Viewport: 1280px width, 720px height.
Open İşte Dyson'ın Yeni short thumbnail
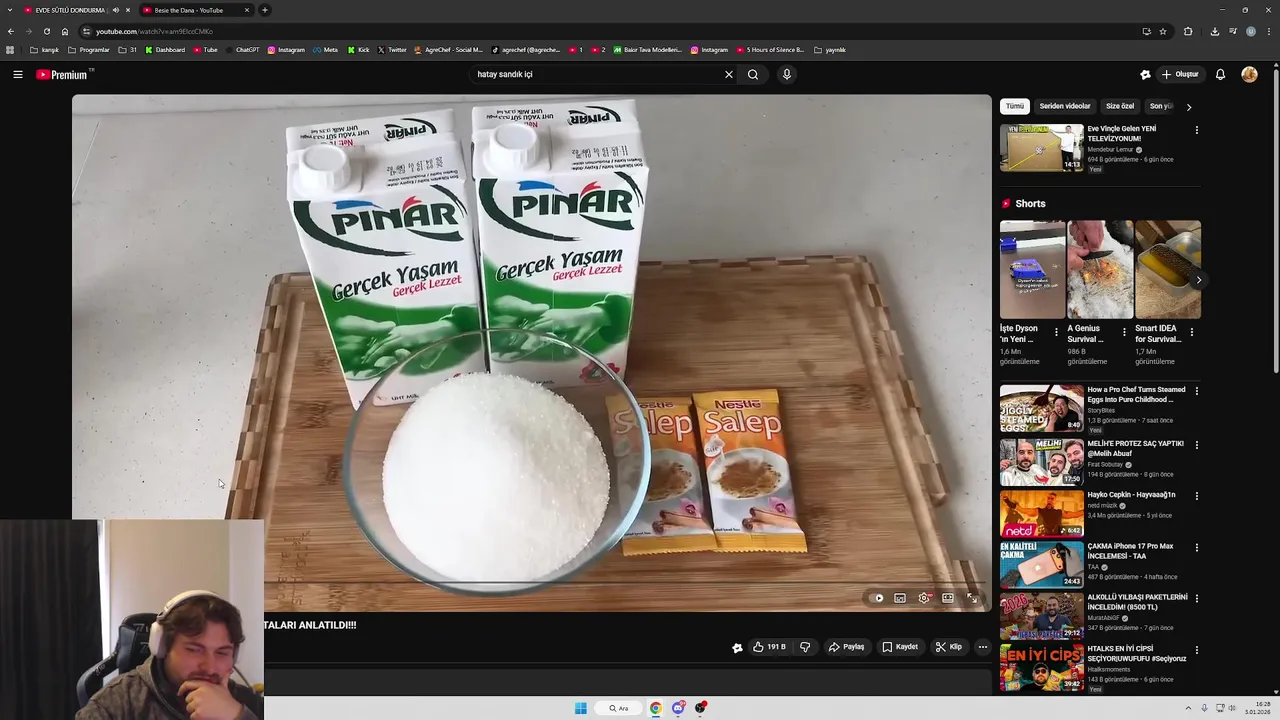click(1032, 269)
